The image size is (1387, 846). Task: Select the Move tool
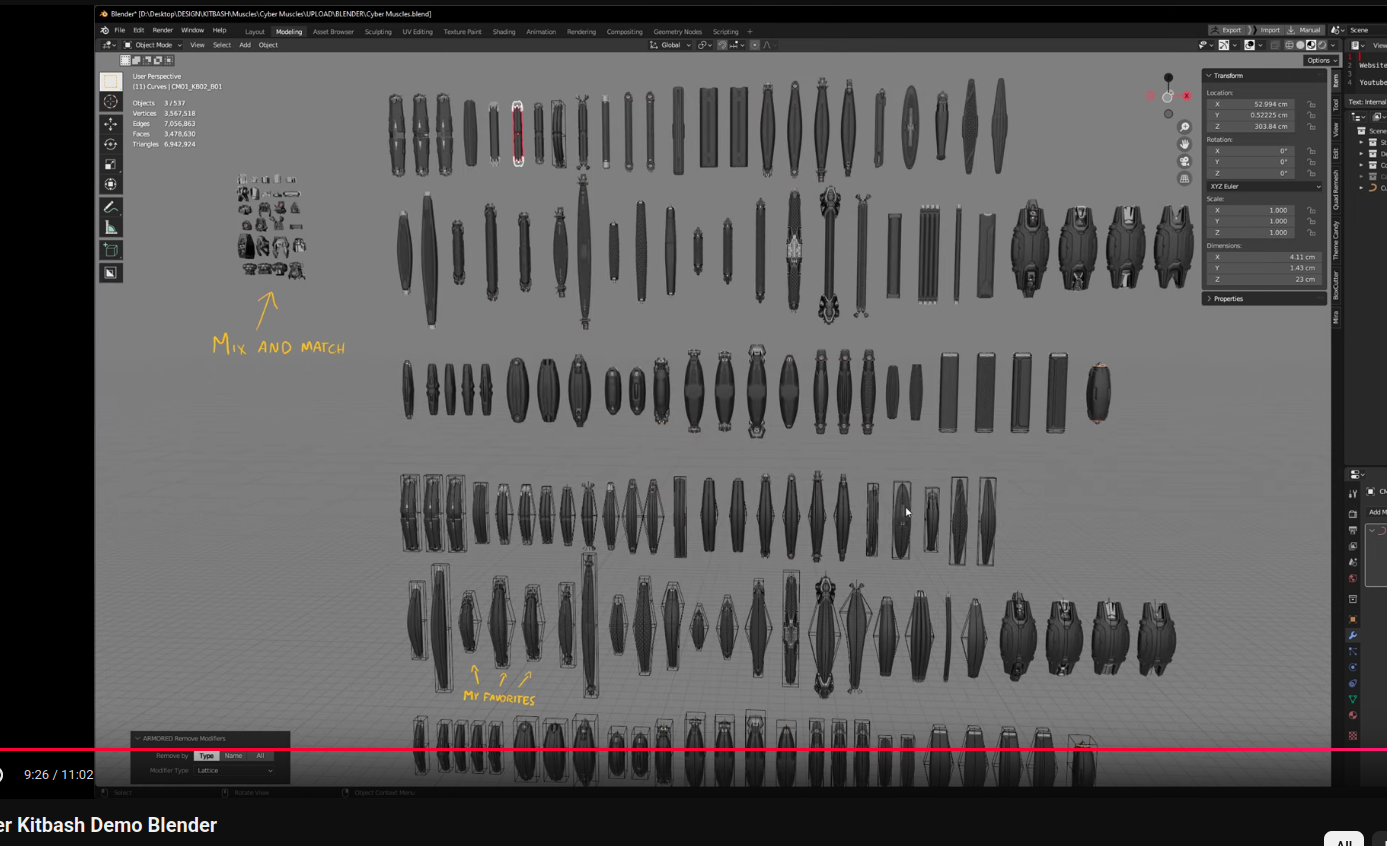pyautogui.click(x=110, y=124)
